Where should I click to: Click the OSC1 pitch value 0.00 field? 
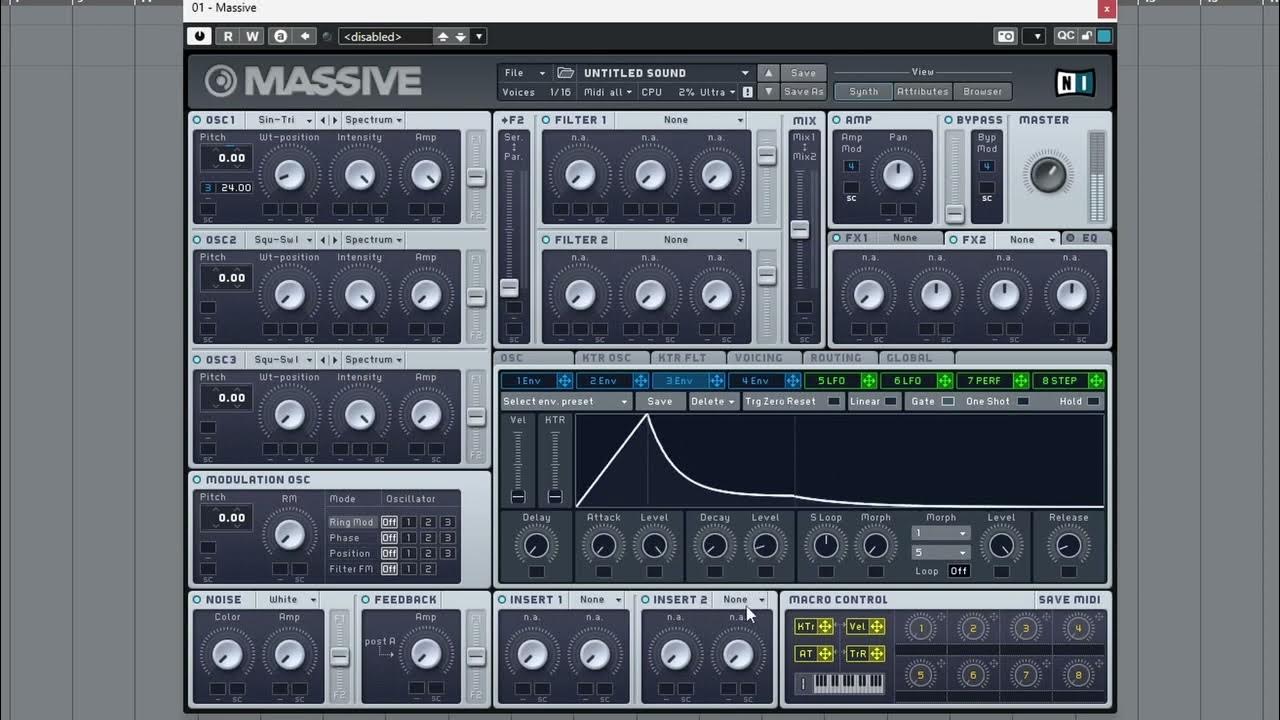coord(227,158)
